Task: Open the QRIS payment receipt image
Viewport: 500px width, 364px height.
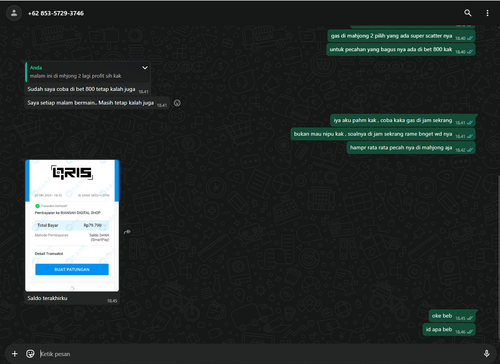Action: tap(72, 226)
